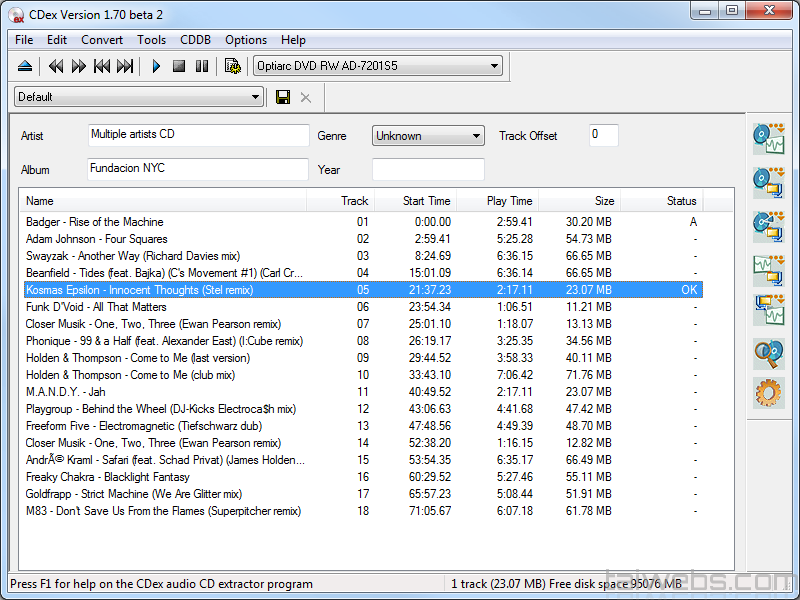Viewport: 800px width, 600px height.
Task: Click the play button in the toolbar
Action: point(156,66)
